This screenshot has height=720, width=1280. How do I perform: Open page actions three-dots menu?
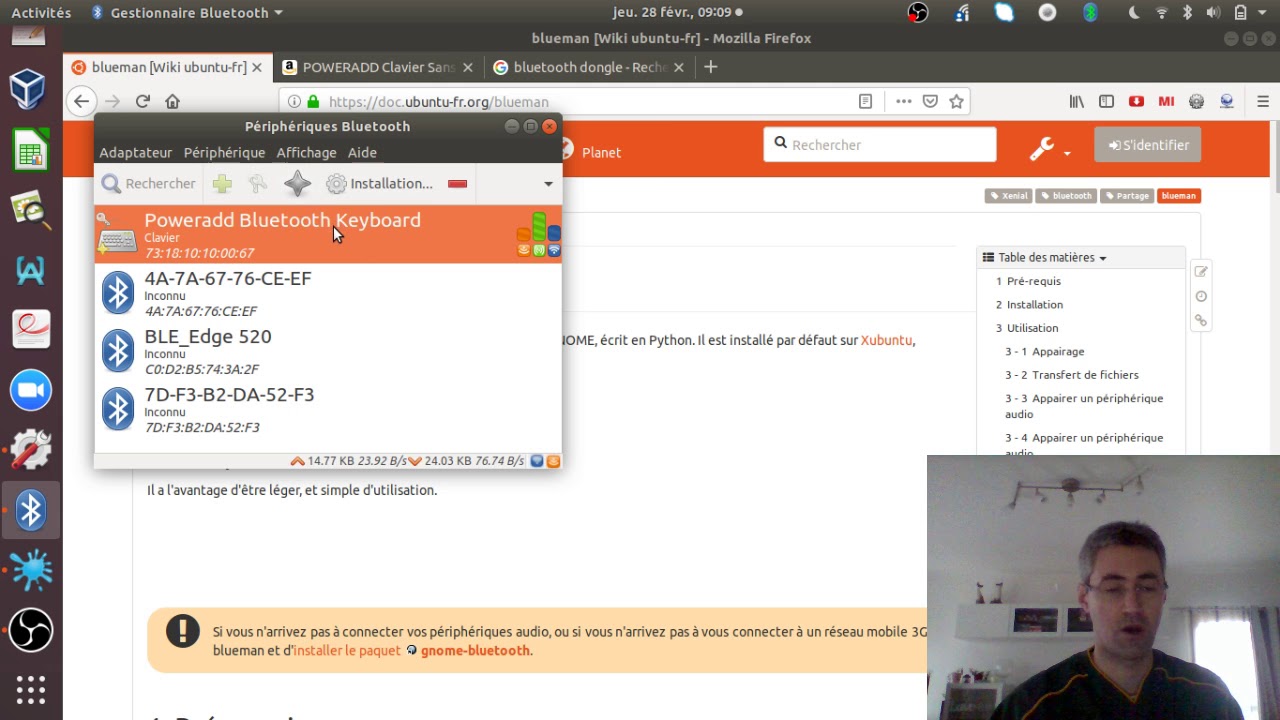[x=904, y=101]
